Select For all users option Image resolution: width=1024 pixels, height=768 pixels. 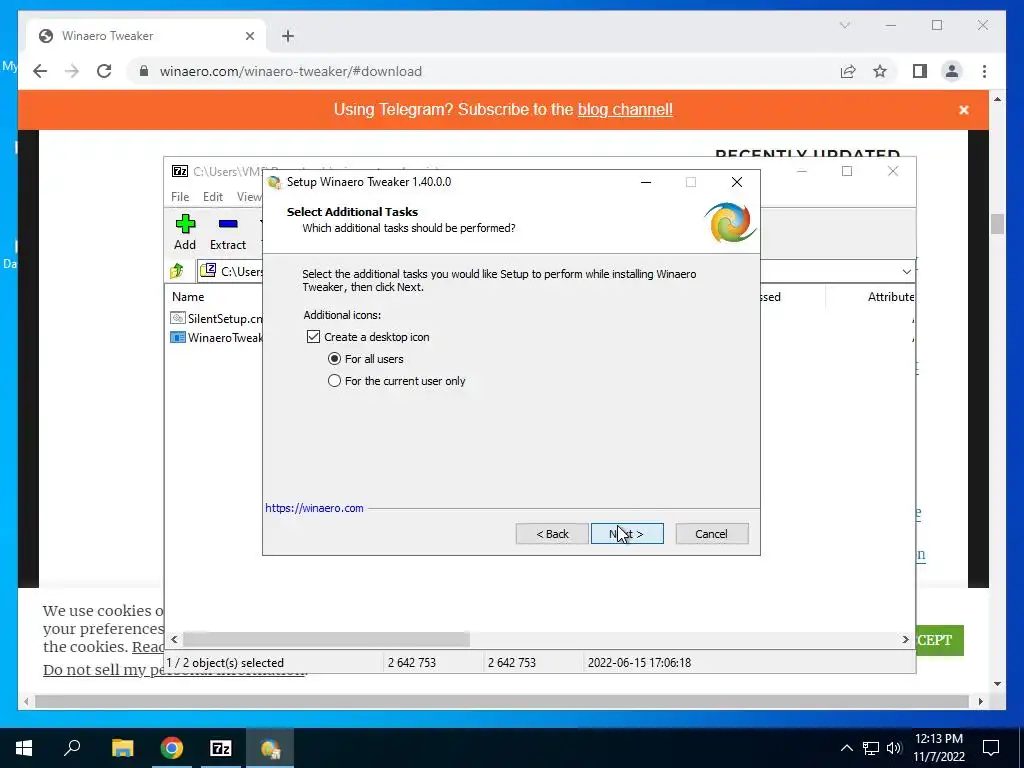pyautogui.click(x=334, y=359)
